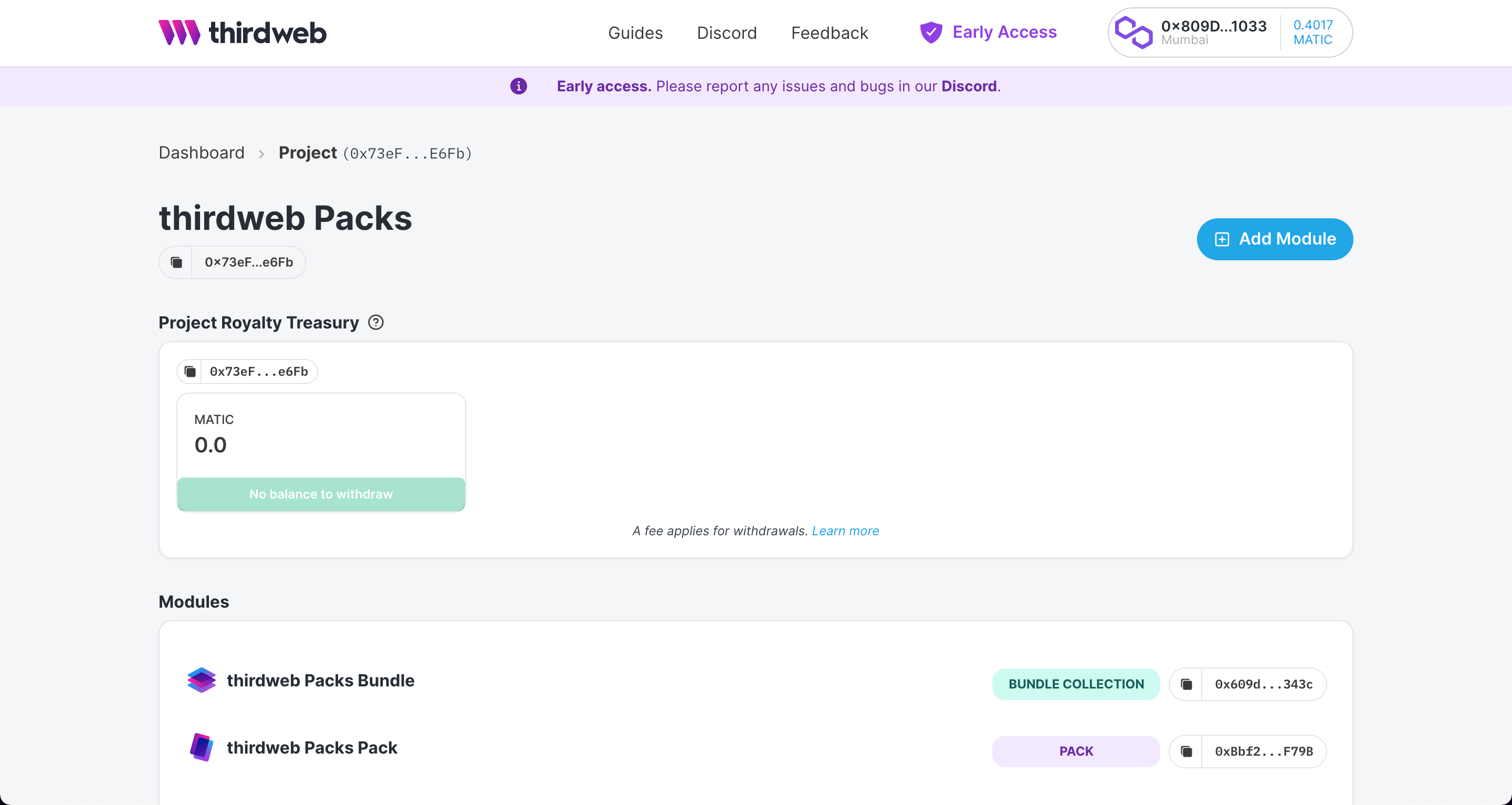Click the Modules heading

pyautogui.click(x=194, y=601)
